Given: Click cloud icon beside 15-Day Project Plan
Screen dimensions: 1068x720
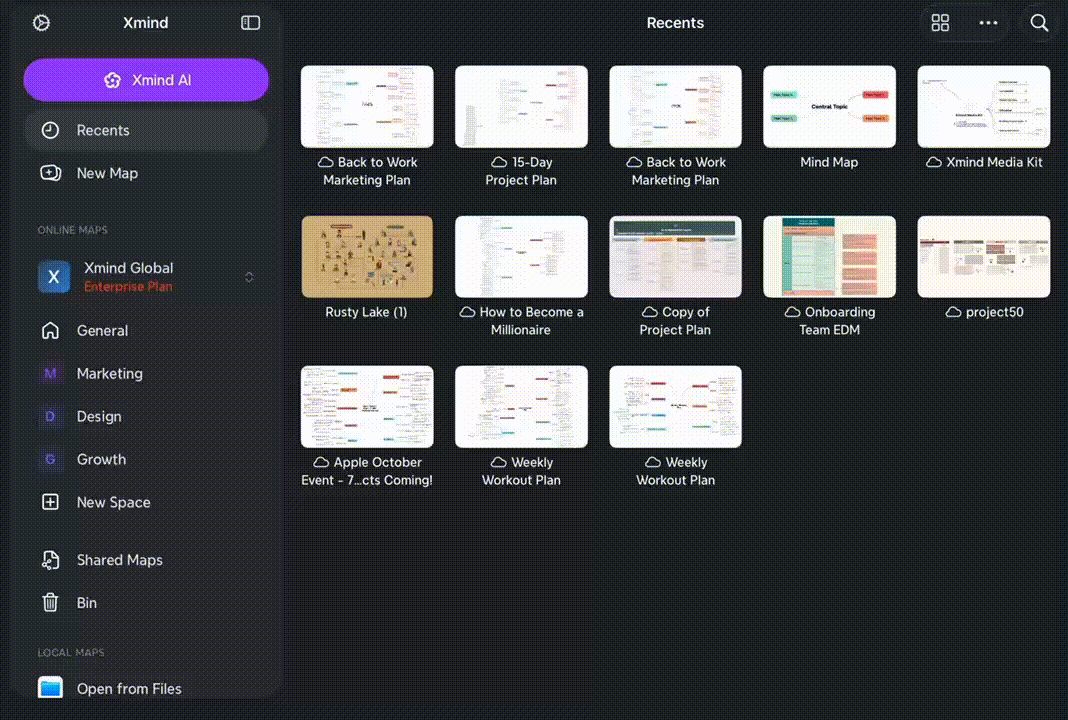Looking at the screenshot, I should 499,162.
